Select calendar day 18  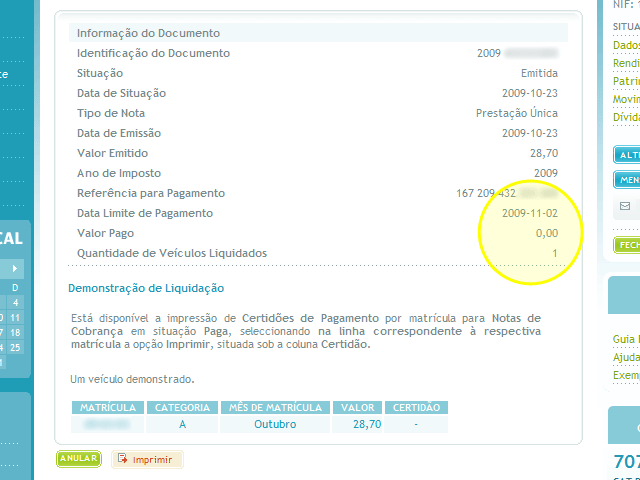[x=15, y=333]
